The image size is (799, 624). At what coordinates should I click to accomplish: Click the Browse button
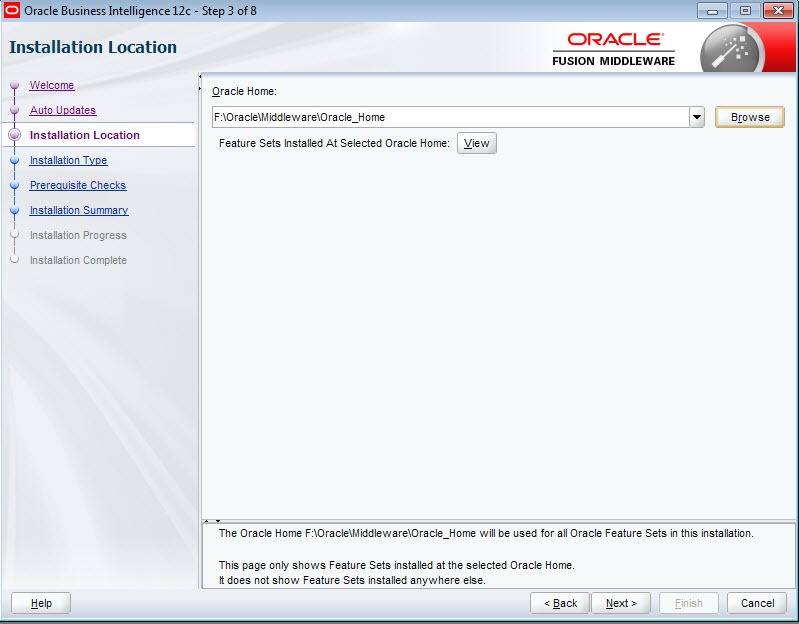tap(750, 117)
